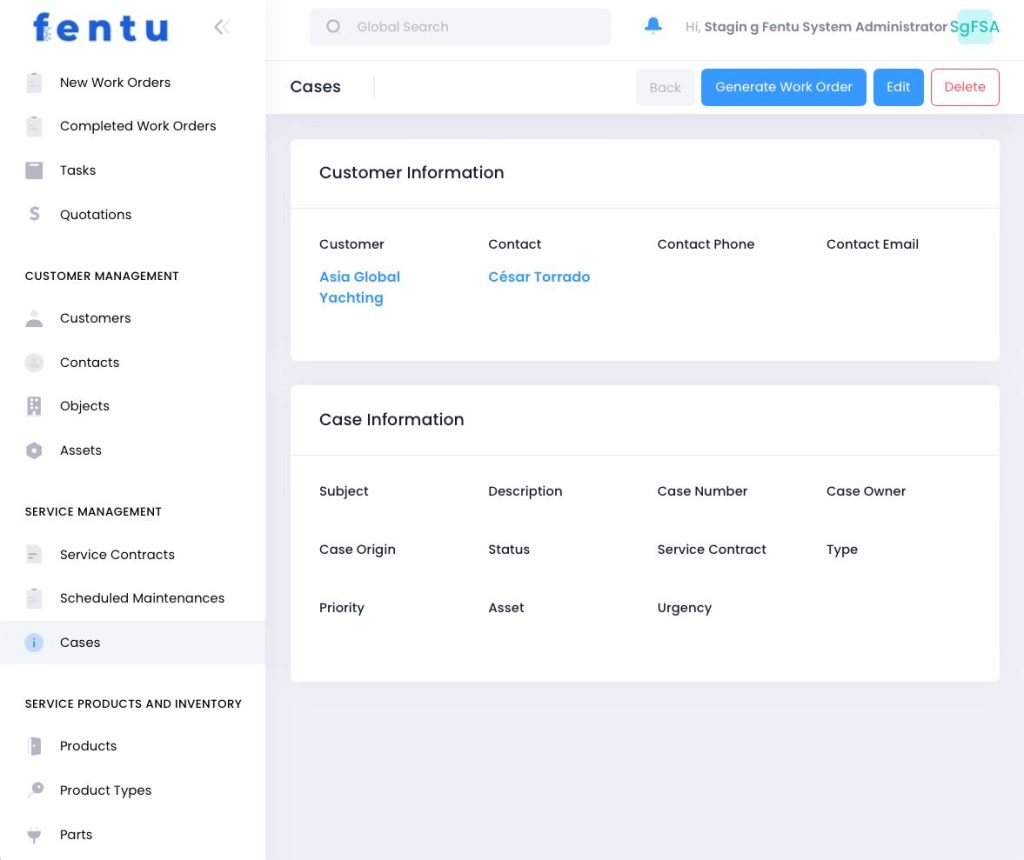Click the Edit button
This screenshot has width=1024, height=860.
pyautogui.click(x=898, y=87)
